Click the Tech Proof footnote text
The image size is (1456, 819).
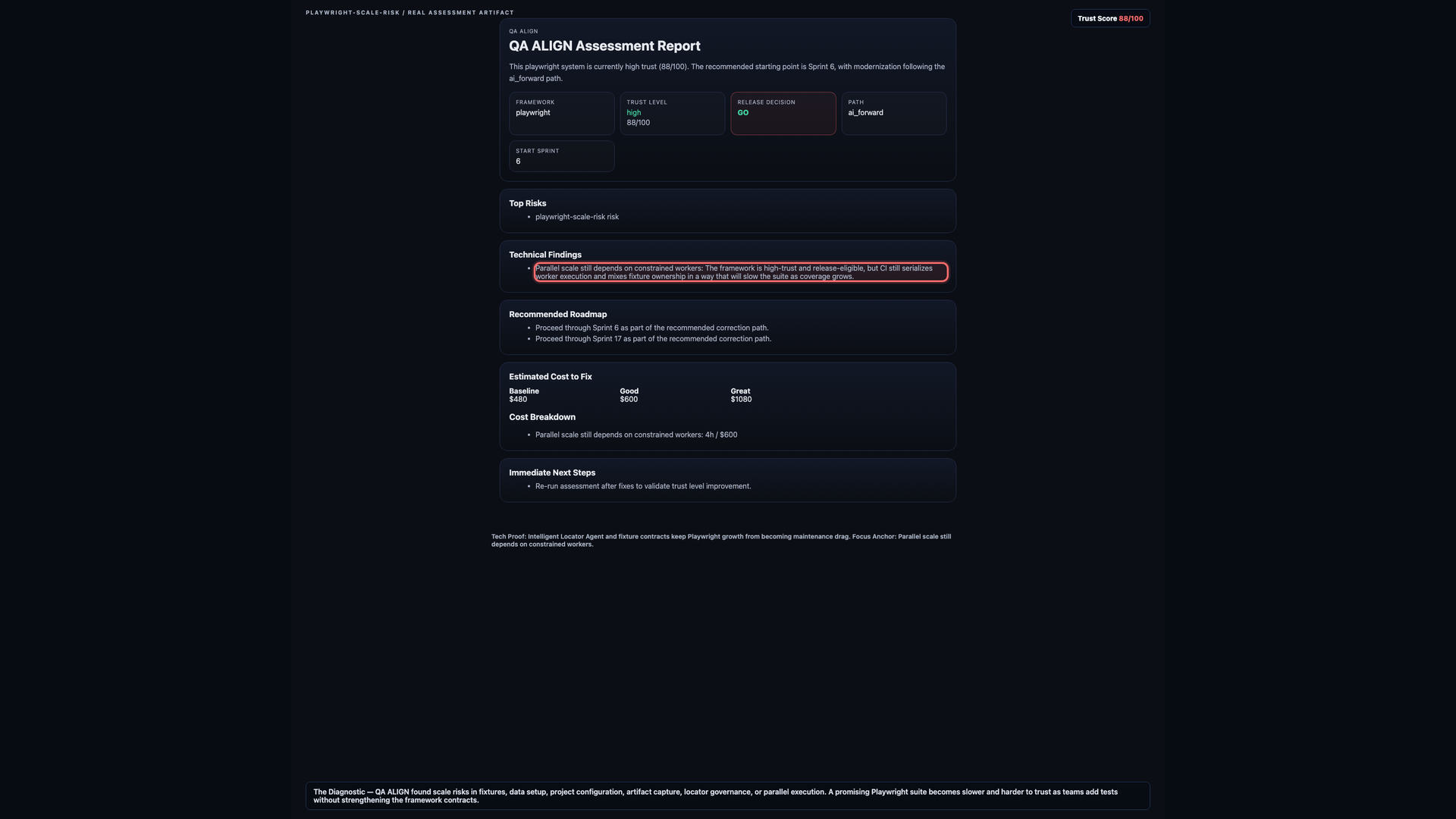[x=720, y=541]
